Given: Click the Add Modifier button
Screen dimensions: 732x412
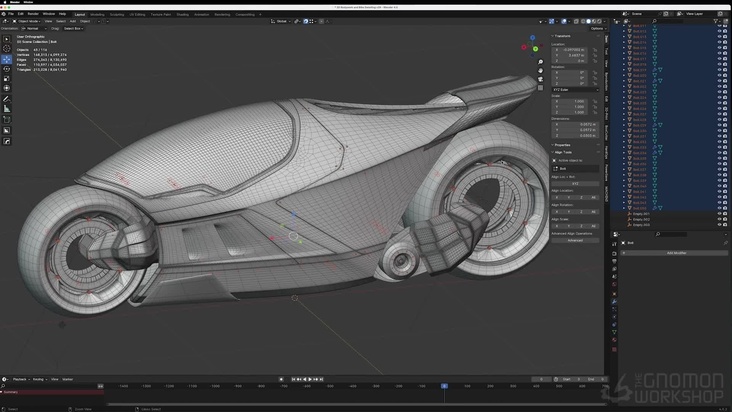Looking at the screenshot, I should [674, 253].
